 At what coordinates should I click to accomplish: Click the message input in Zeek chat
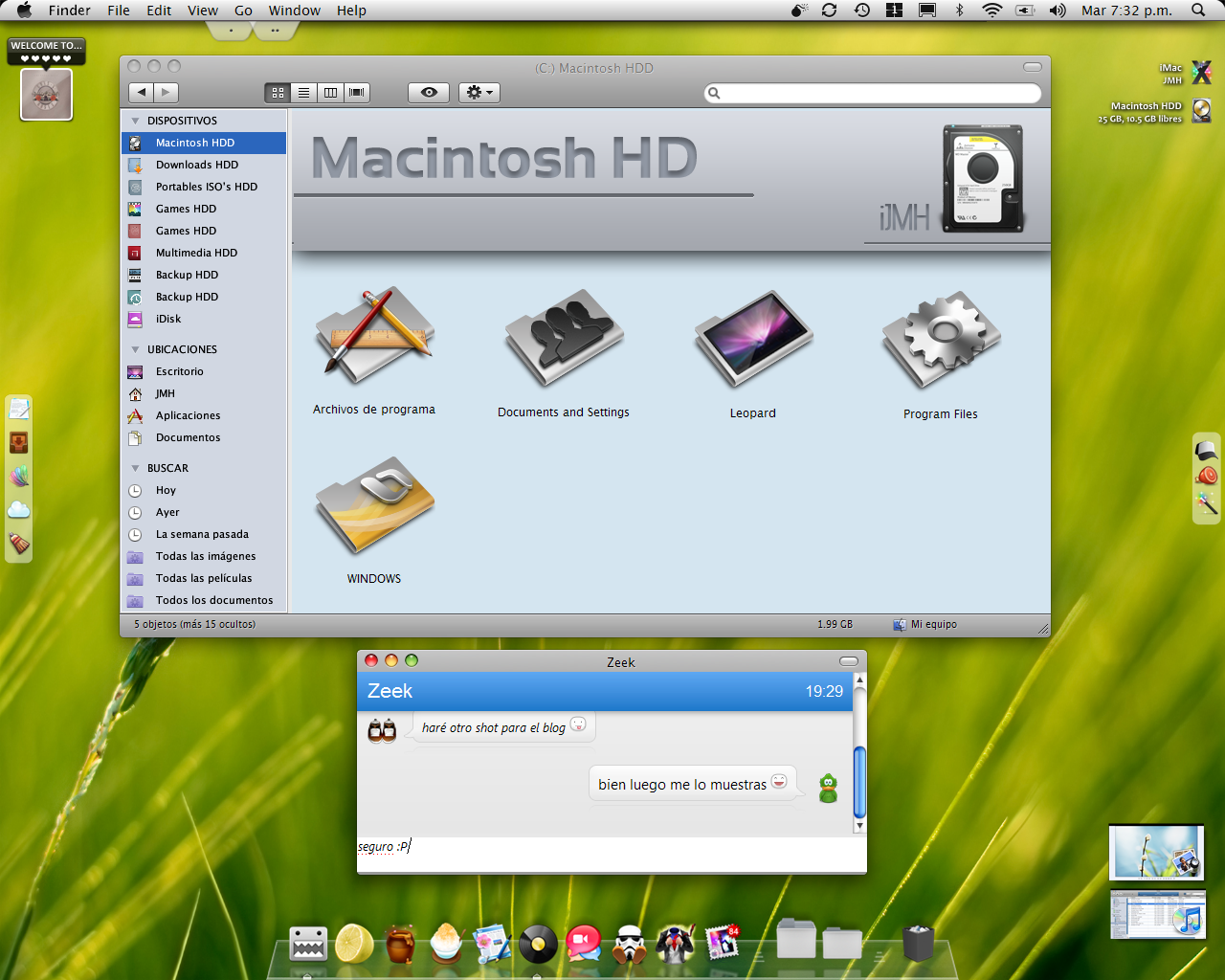coord(612,854)
